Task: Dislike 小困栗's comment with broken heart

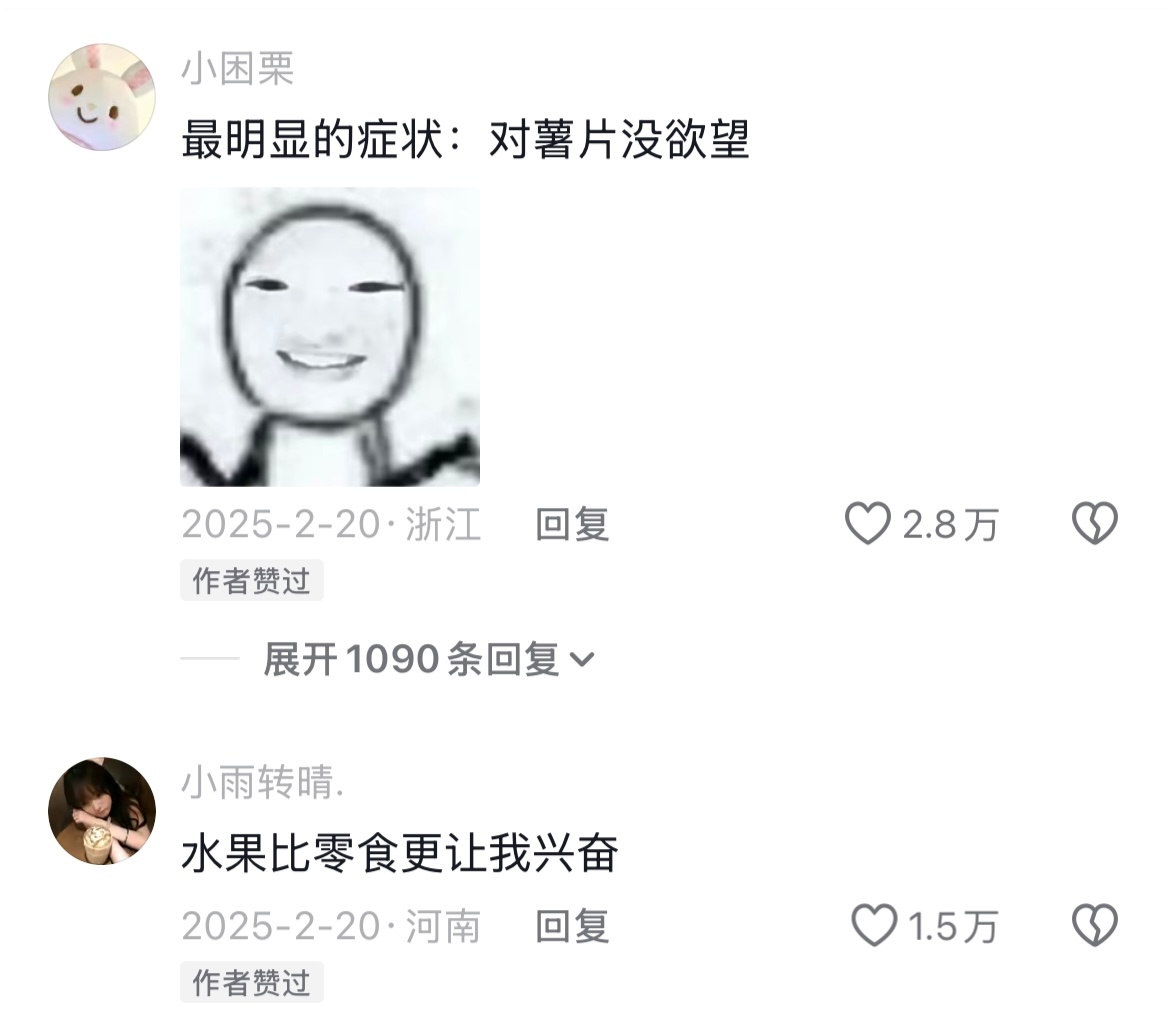Action: coord(1094,523)
